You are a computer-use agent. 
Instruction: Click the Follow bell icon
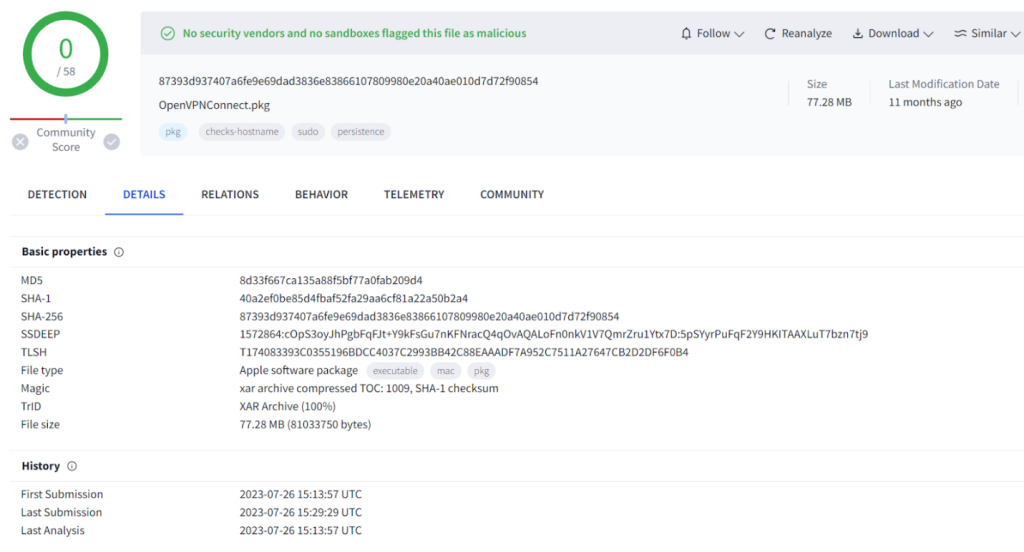[x=686, y=34]
